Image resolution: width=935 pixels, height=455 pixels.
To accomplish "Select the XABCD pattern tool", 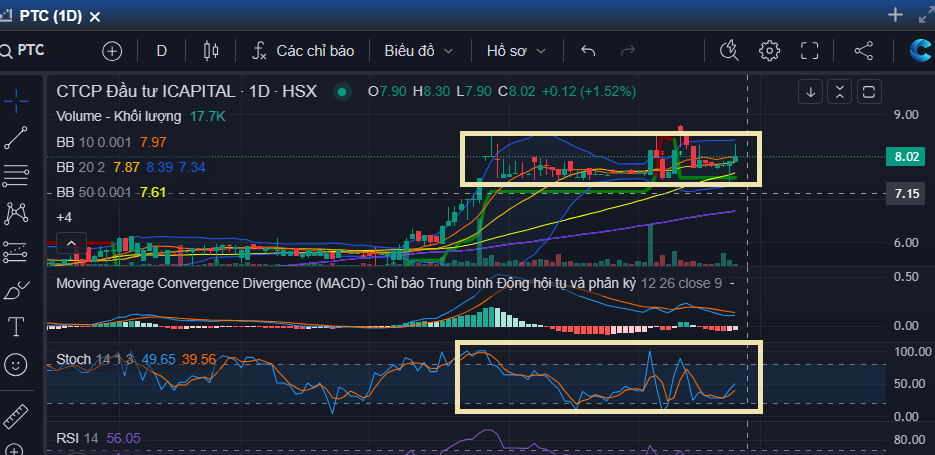I will tap(16, 213).
